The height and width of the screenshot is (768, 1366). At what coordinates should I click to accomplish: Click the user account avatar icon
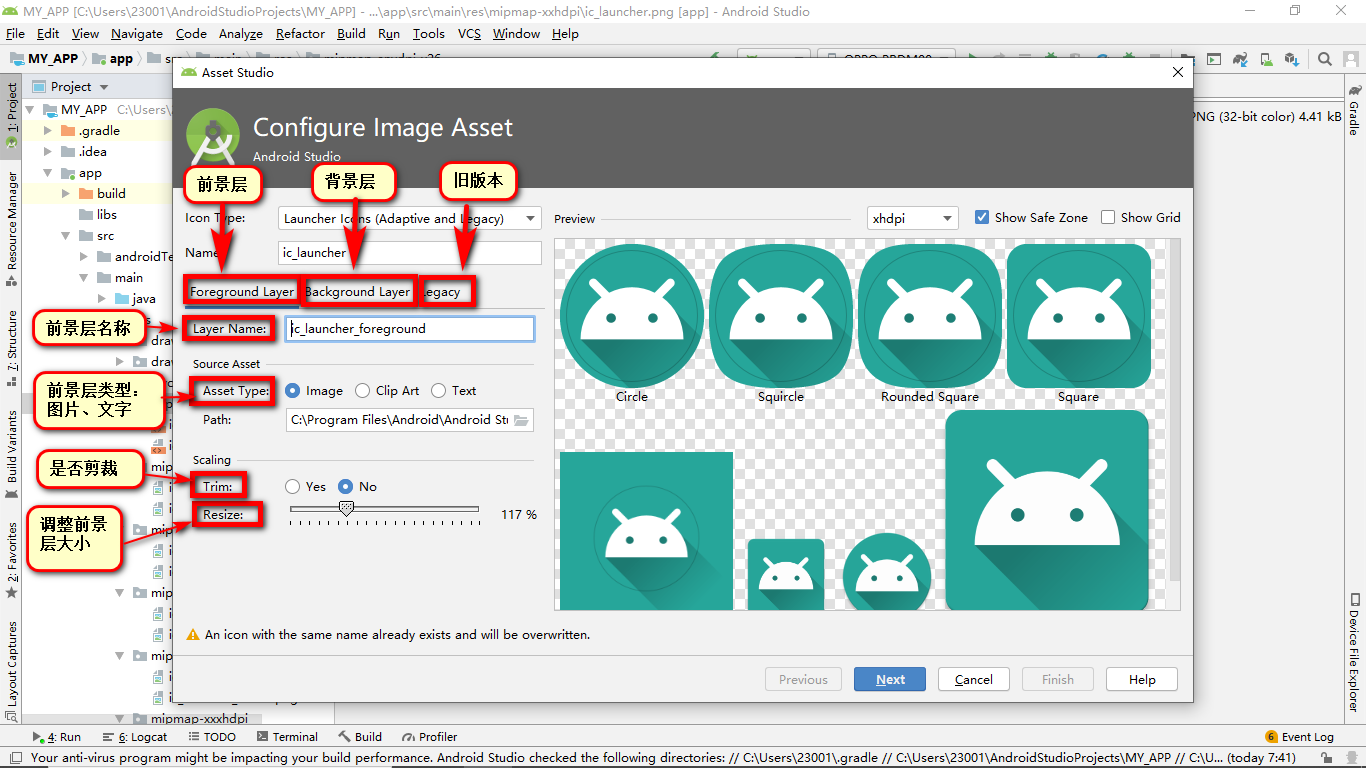coord(1350,59)
